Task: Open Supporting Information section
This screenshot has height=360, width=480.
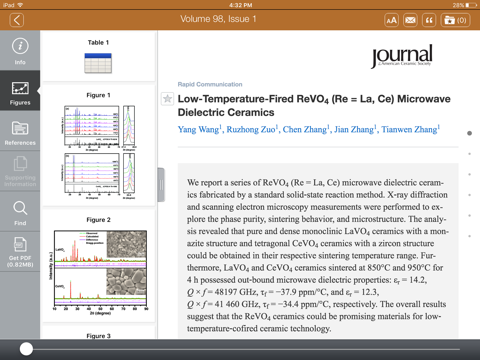Action: pyautogui.click(x=20, y=171)
